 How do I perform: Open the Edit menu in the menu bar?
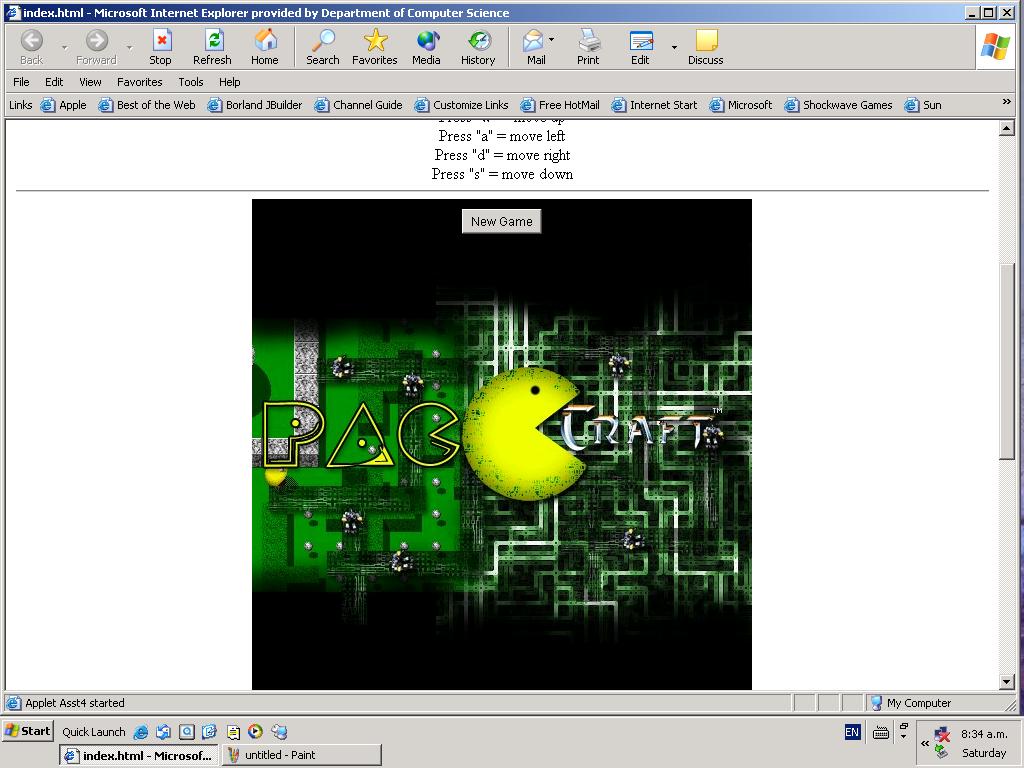54,82
